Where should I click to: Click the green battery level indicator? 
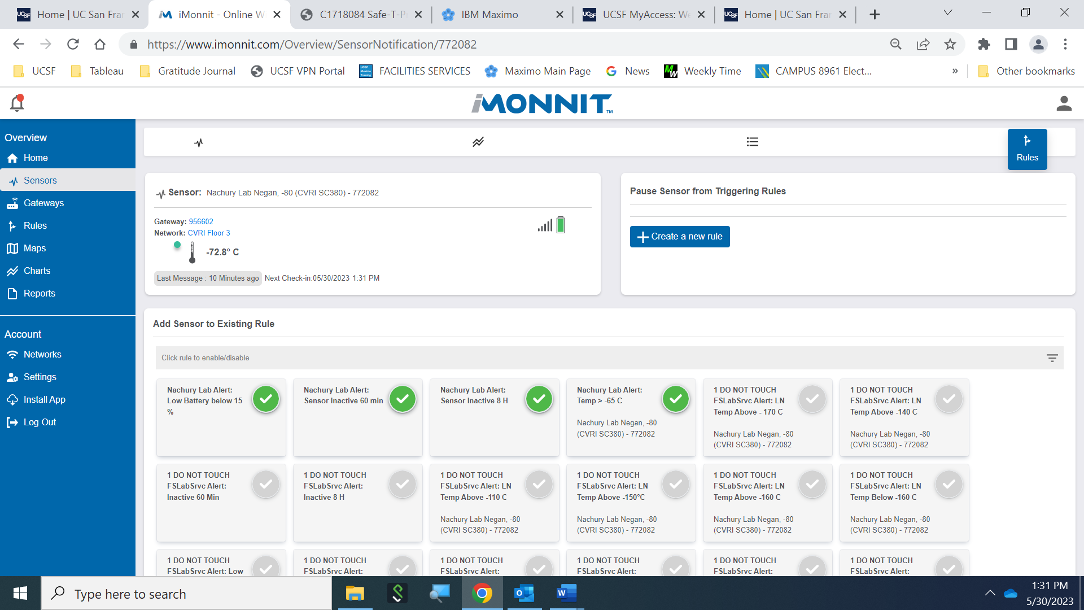pos(561,225)
